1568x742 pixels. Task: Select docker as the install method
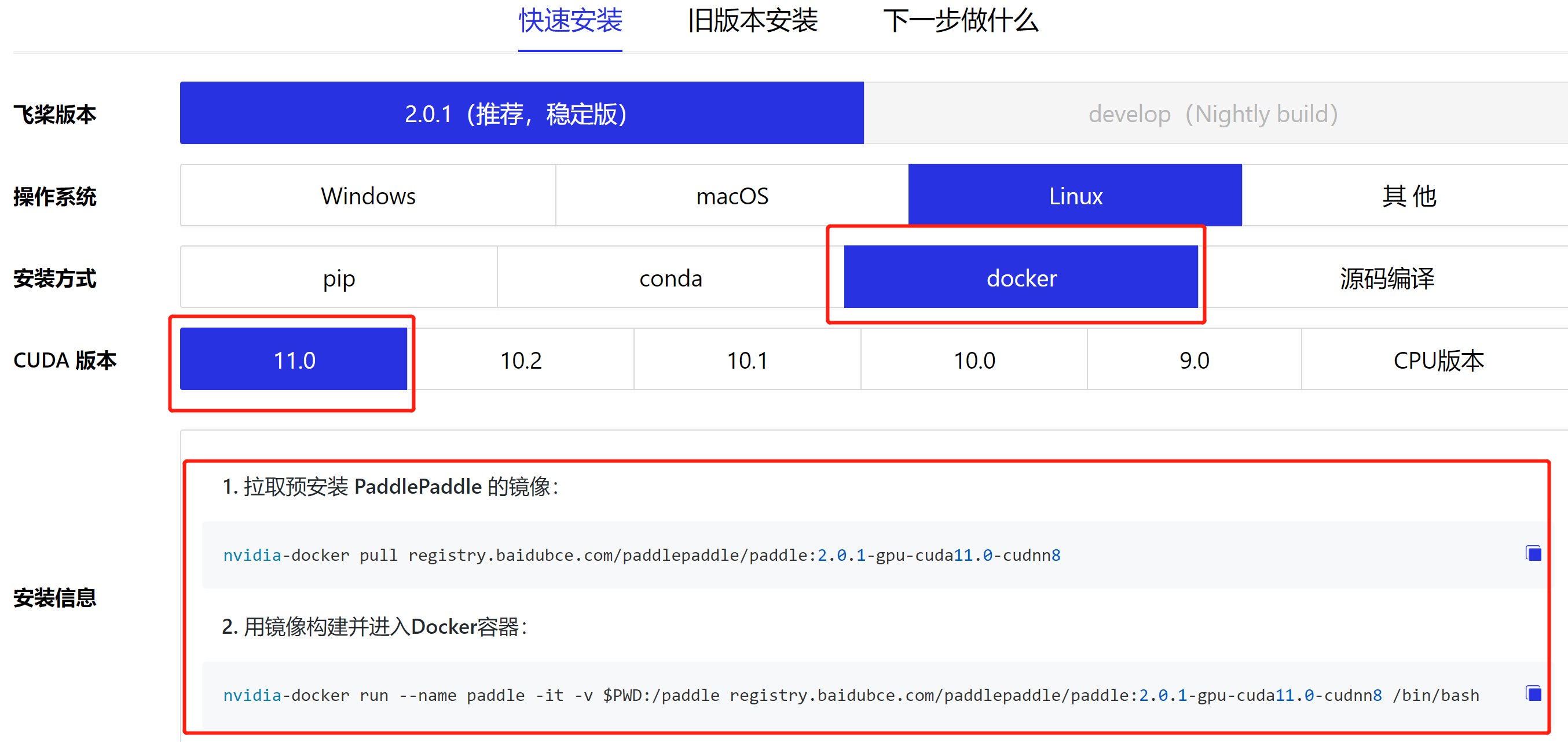1021,278
